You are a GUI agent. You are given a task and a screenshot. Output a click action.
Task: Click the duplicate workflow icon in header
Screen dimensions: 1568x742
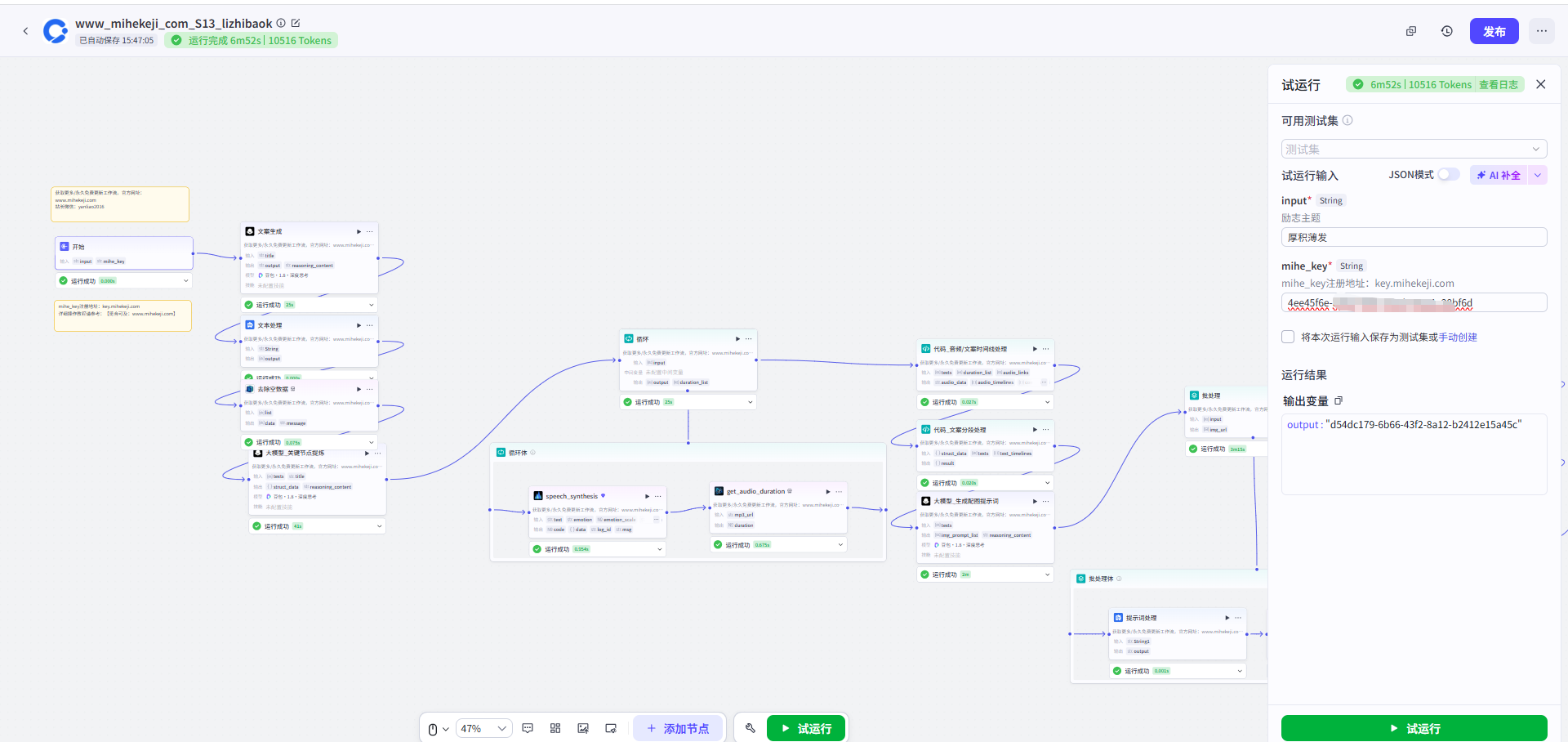[1410, 31]
